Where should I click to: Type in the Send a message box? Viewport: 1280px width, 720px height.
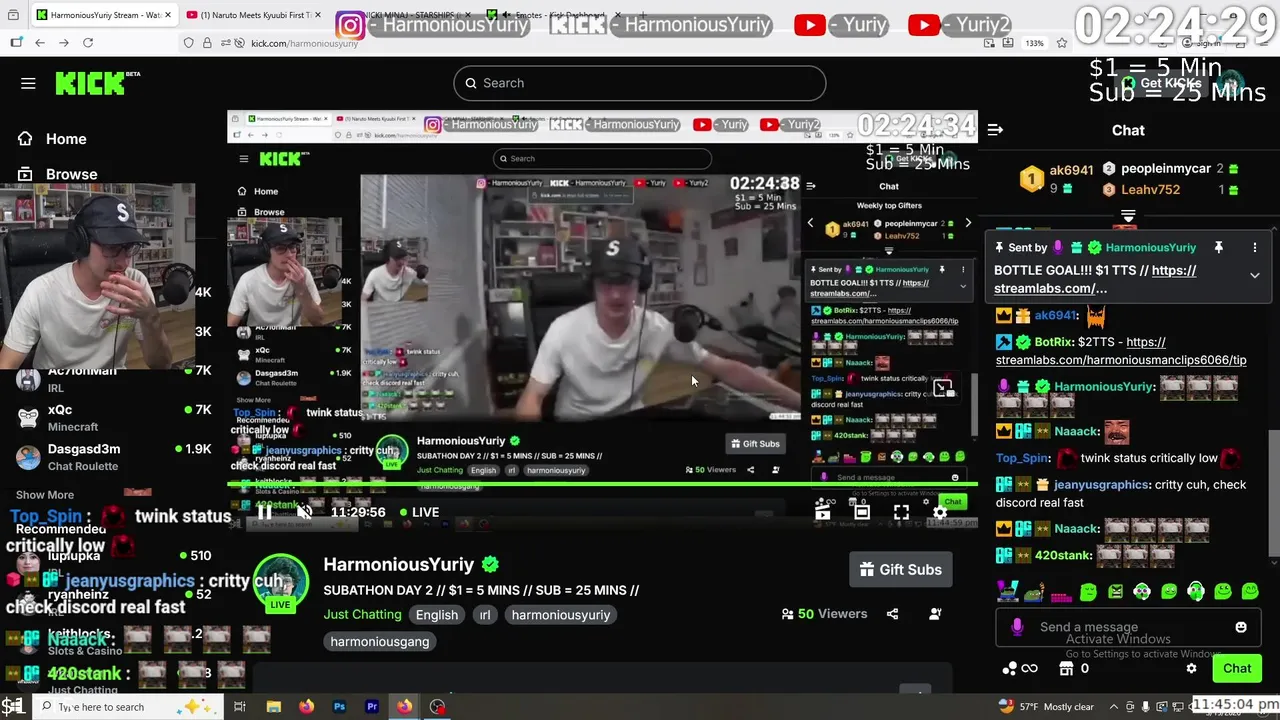pyautogui.click(x=1128, y=627)
